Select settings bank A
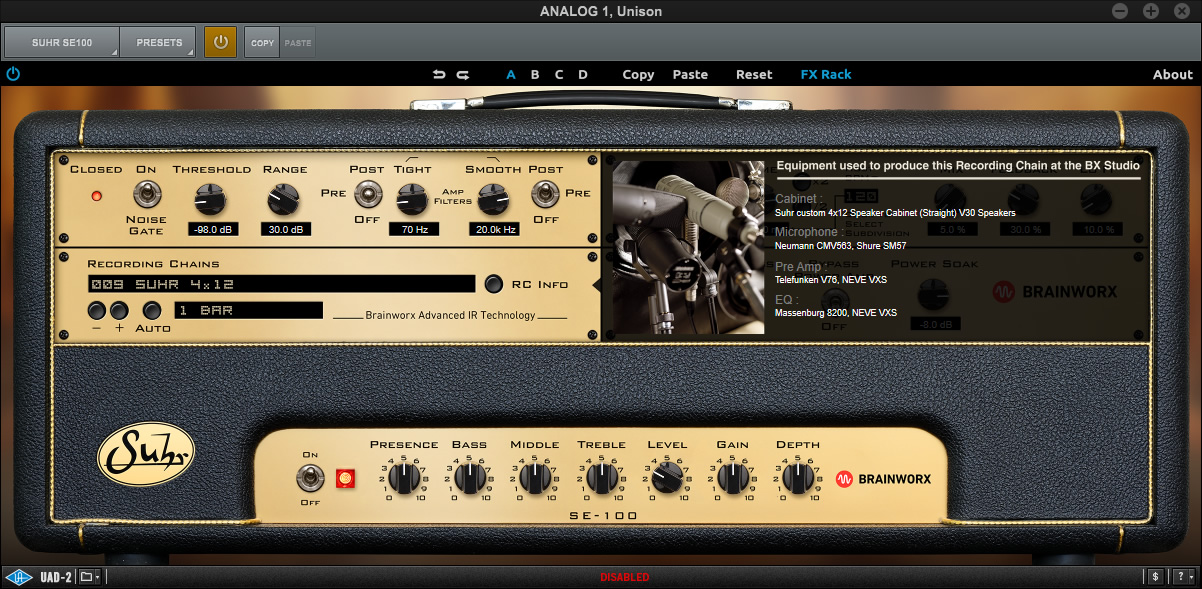This screenshot has height=589, width=1202. pos(511,75)
